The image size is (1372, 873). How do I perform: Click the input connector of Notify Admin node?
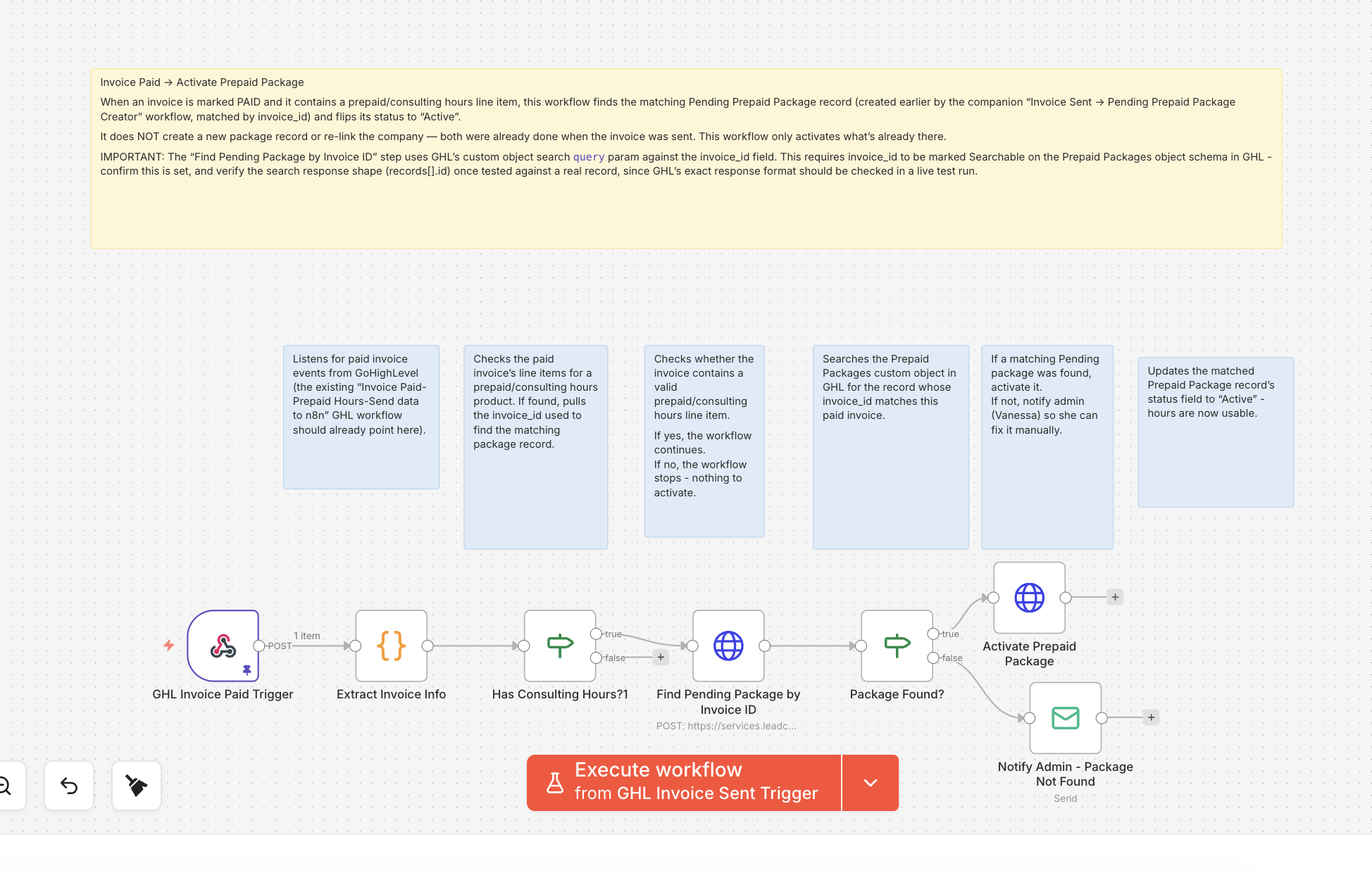1029,718
